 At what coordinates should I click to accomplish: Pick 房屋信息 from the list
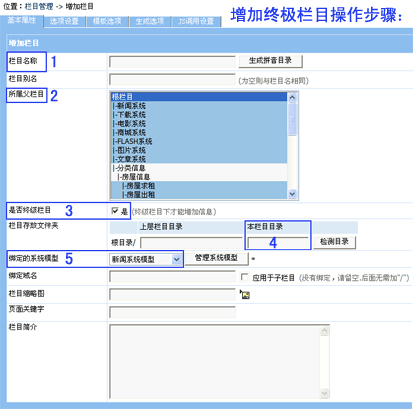(199, 177)
